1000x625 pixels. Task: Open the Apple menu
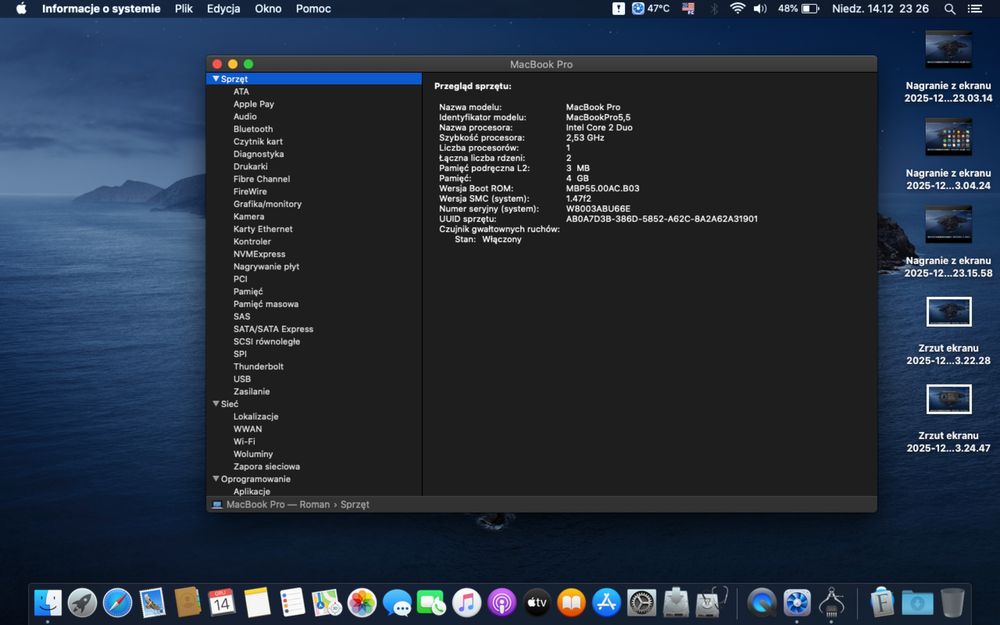[x=21, y=8]
